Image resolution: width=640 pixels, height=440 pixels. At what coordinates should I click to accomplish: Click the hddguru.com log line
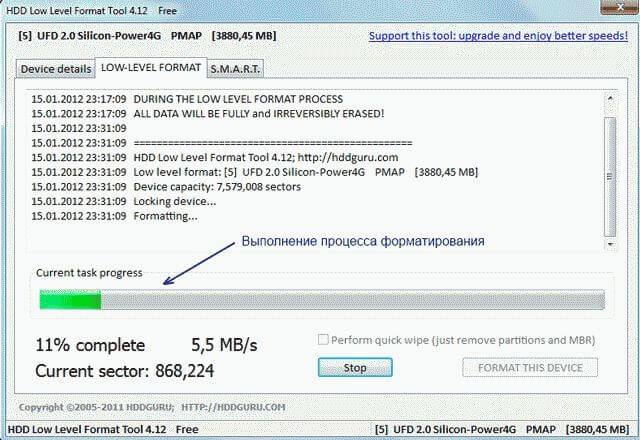click(x=215, y=157)
